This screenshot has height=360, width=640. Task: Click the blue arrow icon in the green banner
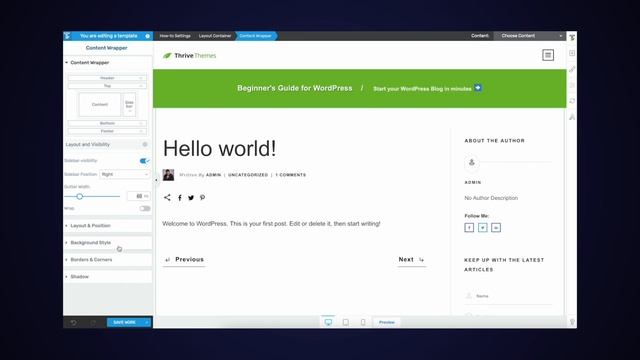click(x=478, y=88)
